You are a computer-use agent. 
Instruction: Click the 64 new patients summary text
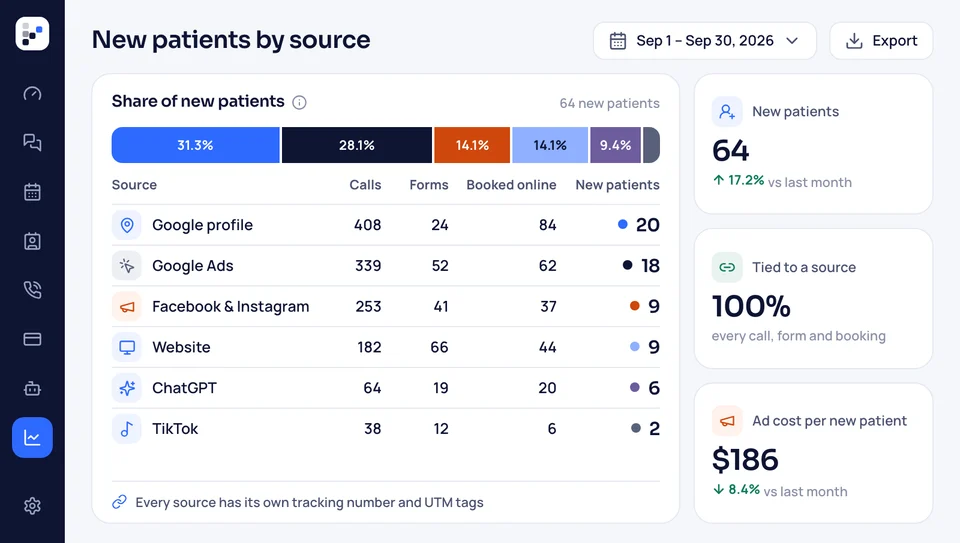click(x=609, y=103)
